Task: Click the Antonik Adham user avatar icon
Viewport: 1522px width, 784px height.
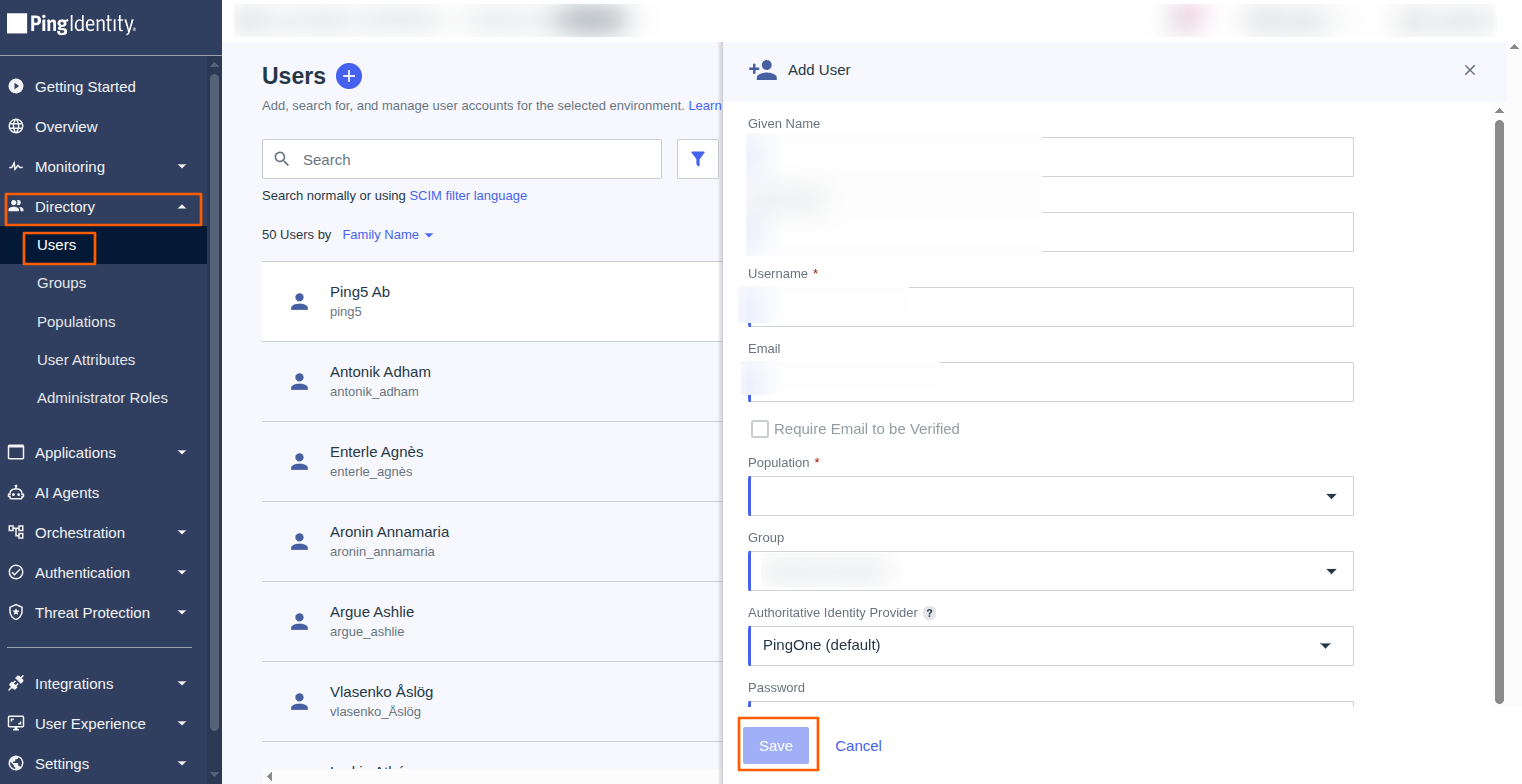Action: pos(299,381)
